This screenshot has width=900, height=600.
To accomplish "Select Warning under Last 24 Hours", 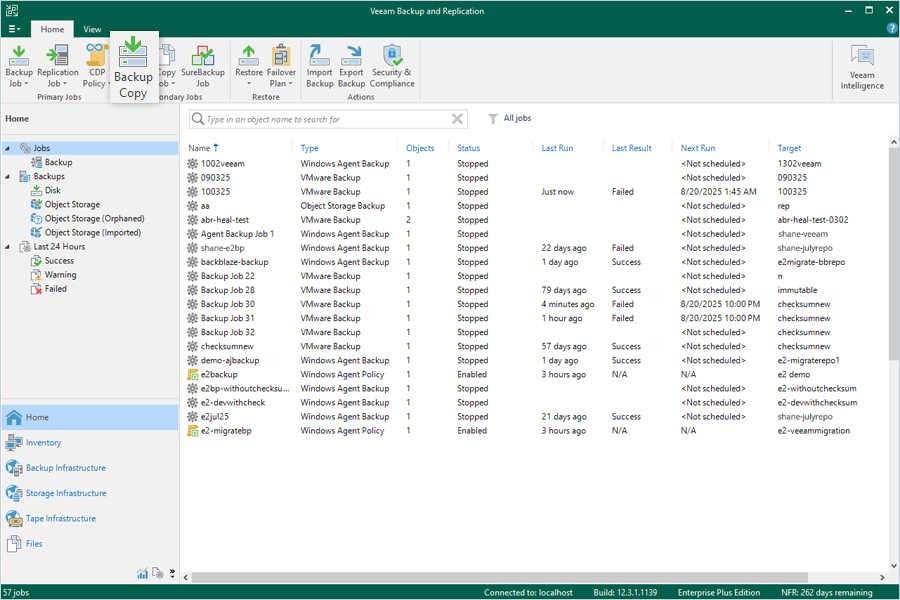I will click(54, 274).
